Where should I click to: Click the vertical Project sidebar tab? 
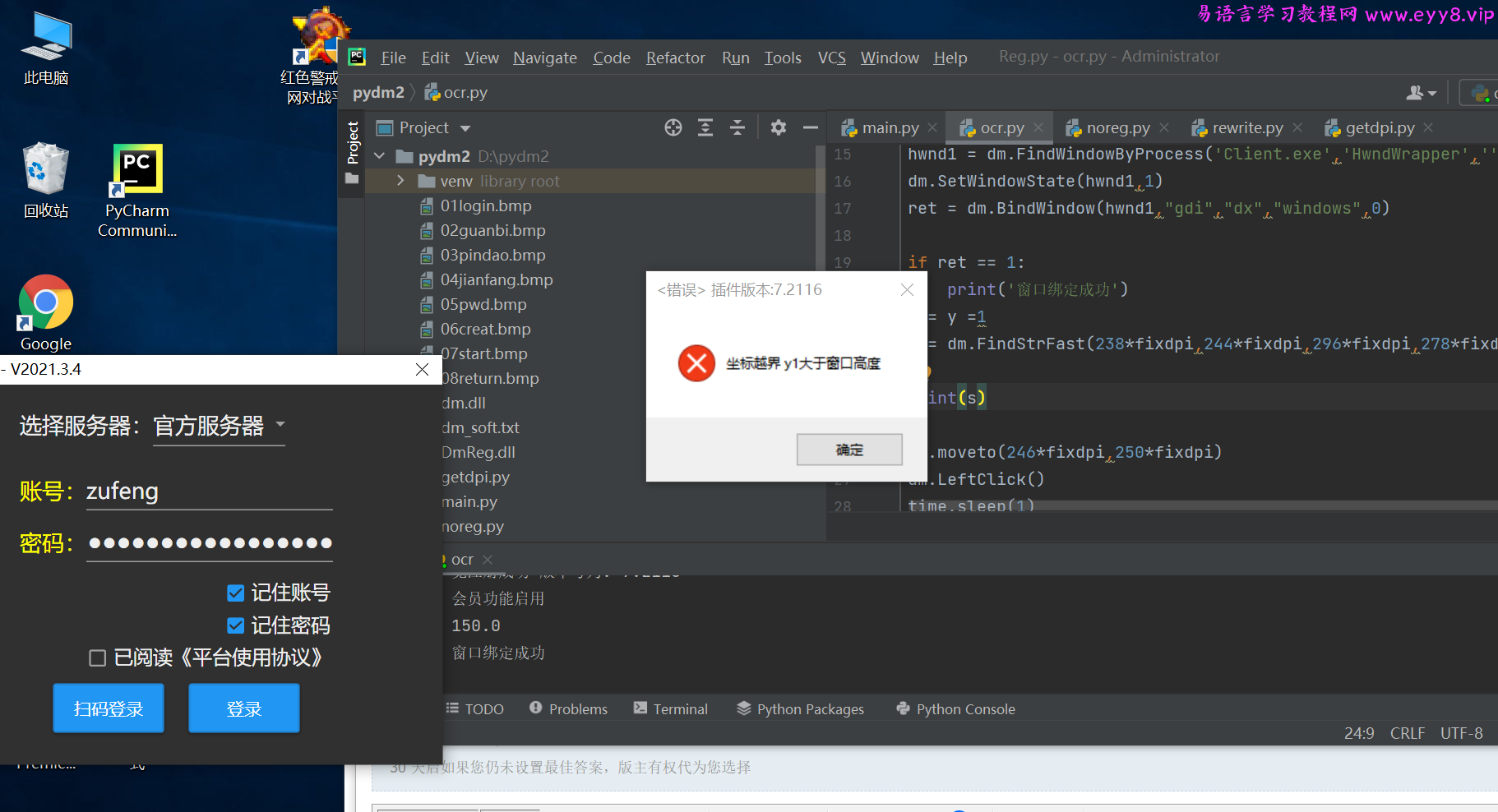352,152
